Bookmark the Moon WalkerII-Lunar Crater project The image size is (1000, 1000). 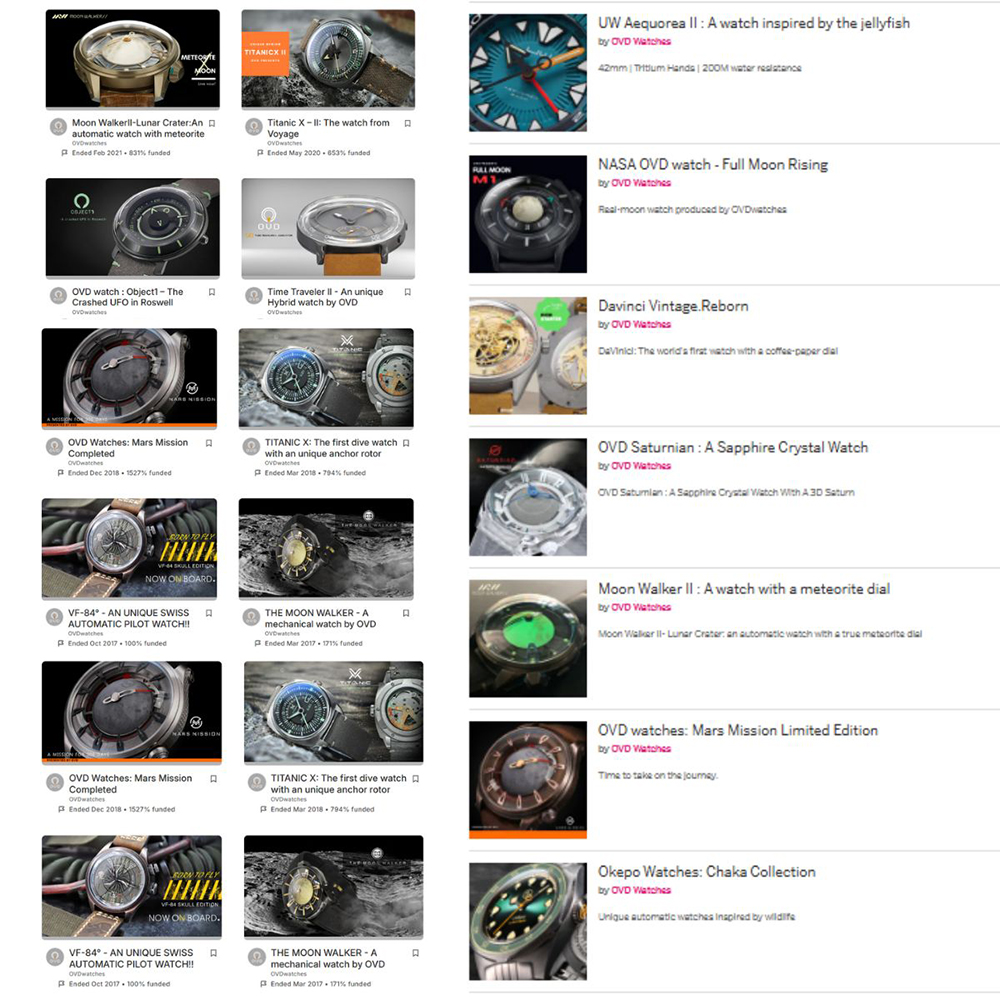point(212,123)
